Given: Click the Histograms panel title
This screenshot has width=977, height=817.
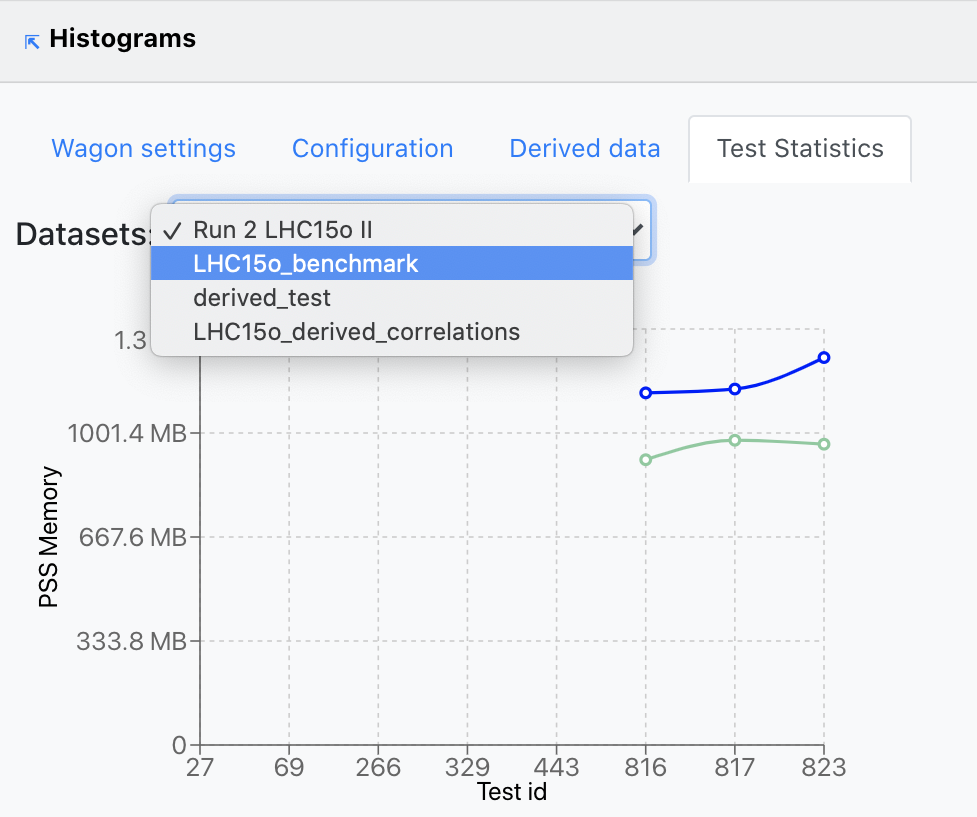Looking at the screenshot, I should (x=122, y=40).
